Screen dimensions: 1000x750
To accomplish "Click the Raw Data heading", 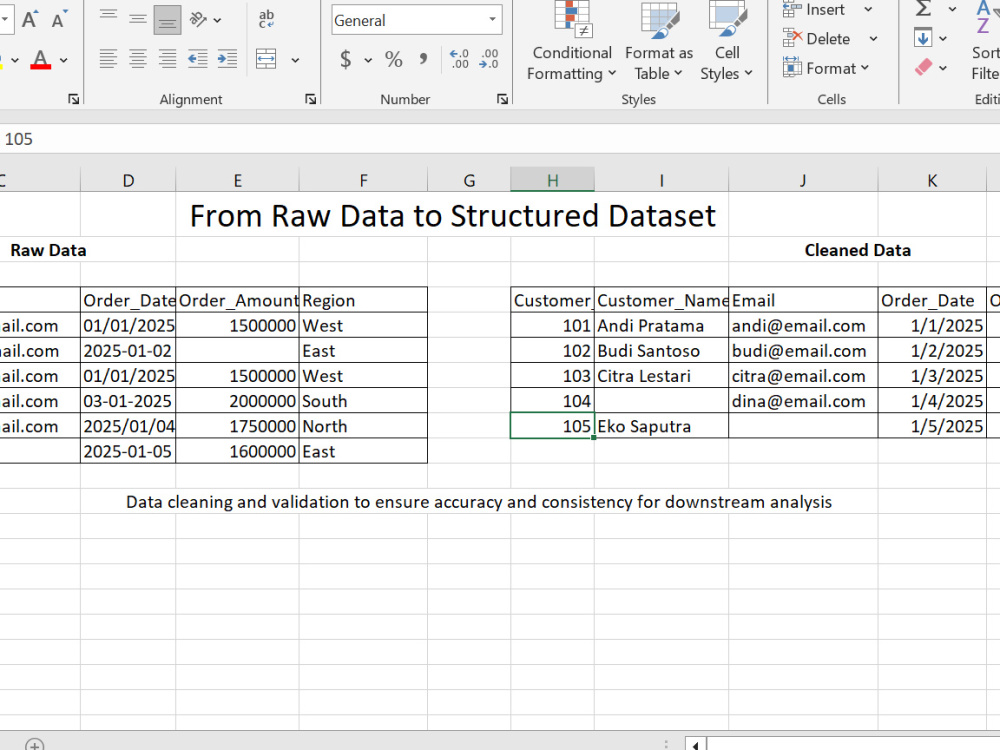I will [48, 250].
